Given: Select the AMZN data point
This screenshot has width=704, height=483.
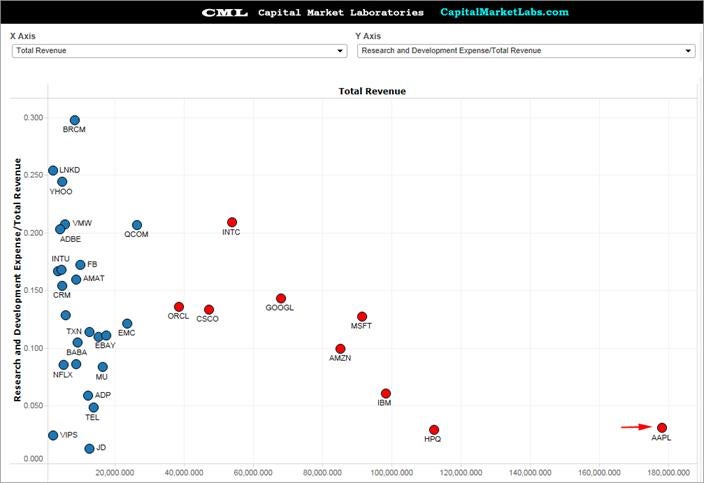Looking at the screenshot, I should (340, 349).
